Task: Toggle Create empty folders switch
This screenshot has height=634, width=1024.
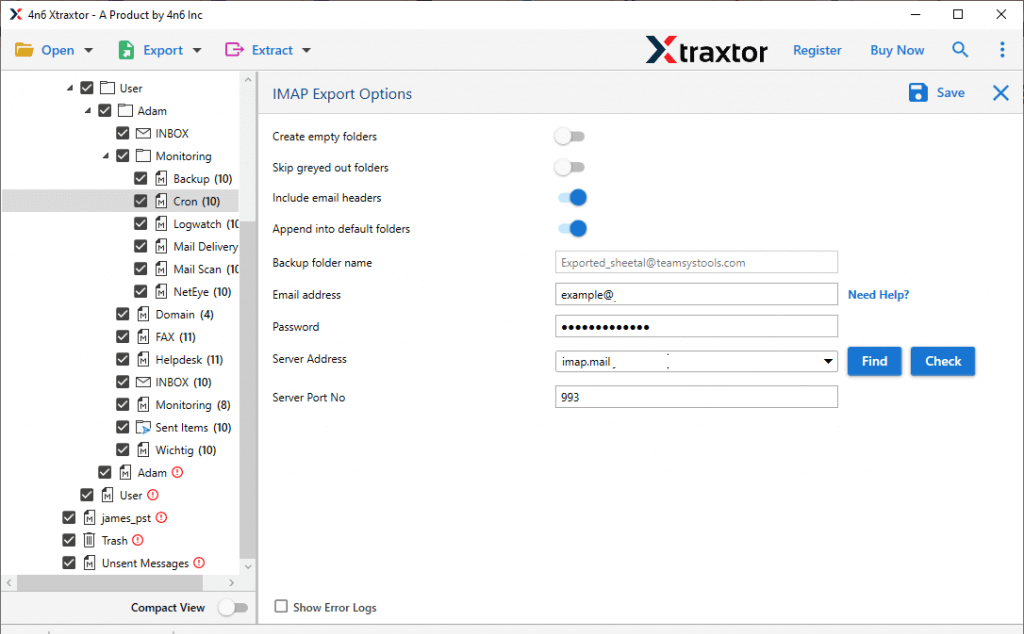Action: tap(569, 136)
